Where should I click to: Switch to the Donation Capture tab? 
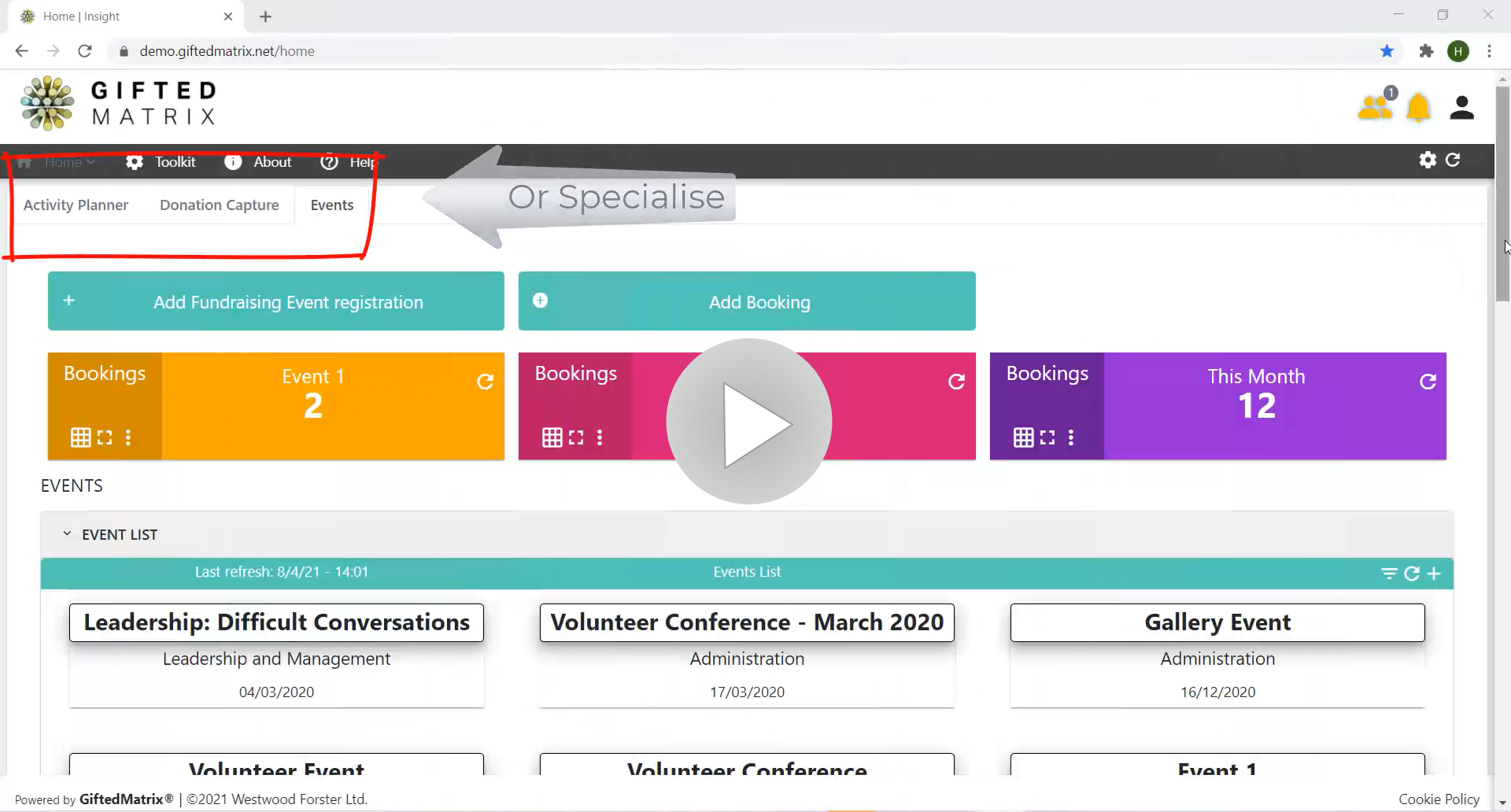219,205
